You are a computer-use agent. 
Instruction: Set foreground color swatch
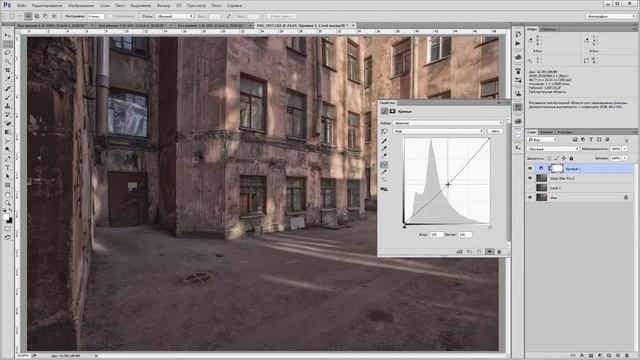[6, 218]
